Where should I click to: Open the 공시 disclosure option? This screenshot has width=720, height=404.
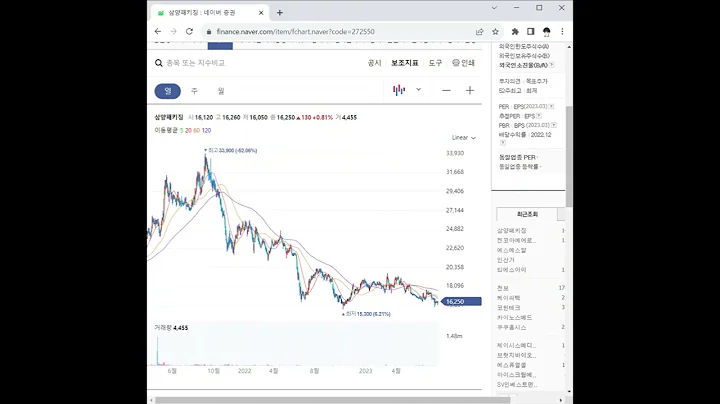374,63
